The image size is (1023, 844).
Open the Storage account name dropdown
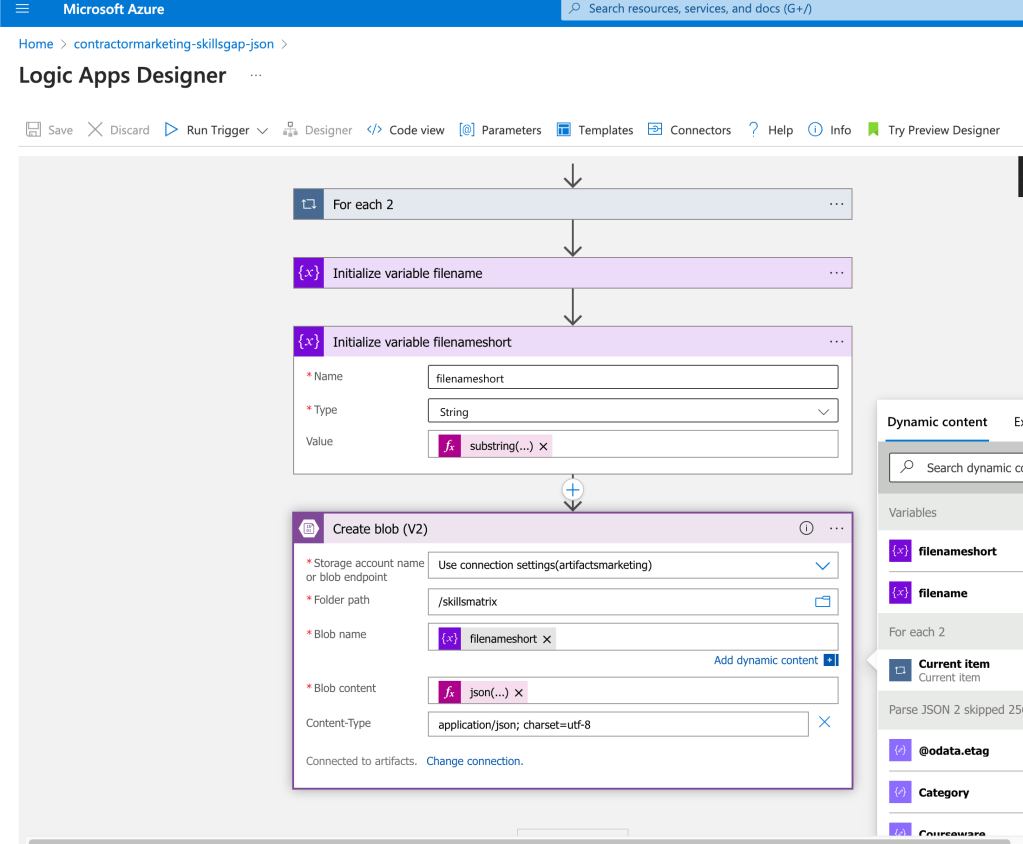[633, 565]
